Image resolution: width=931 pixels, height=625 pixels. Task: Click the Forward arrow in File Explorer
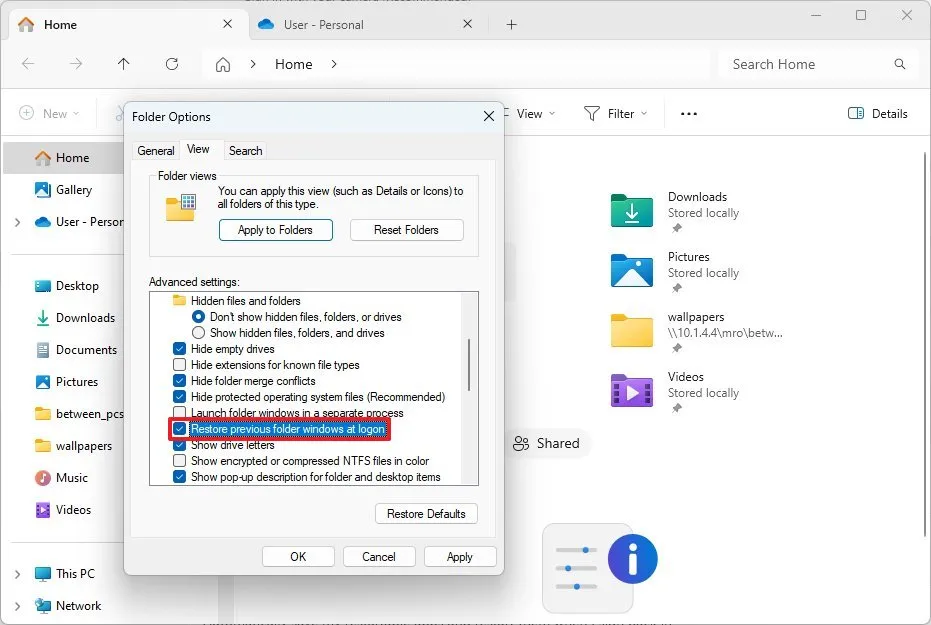(75, 64)
